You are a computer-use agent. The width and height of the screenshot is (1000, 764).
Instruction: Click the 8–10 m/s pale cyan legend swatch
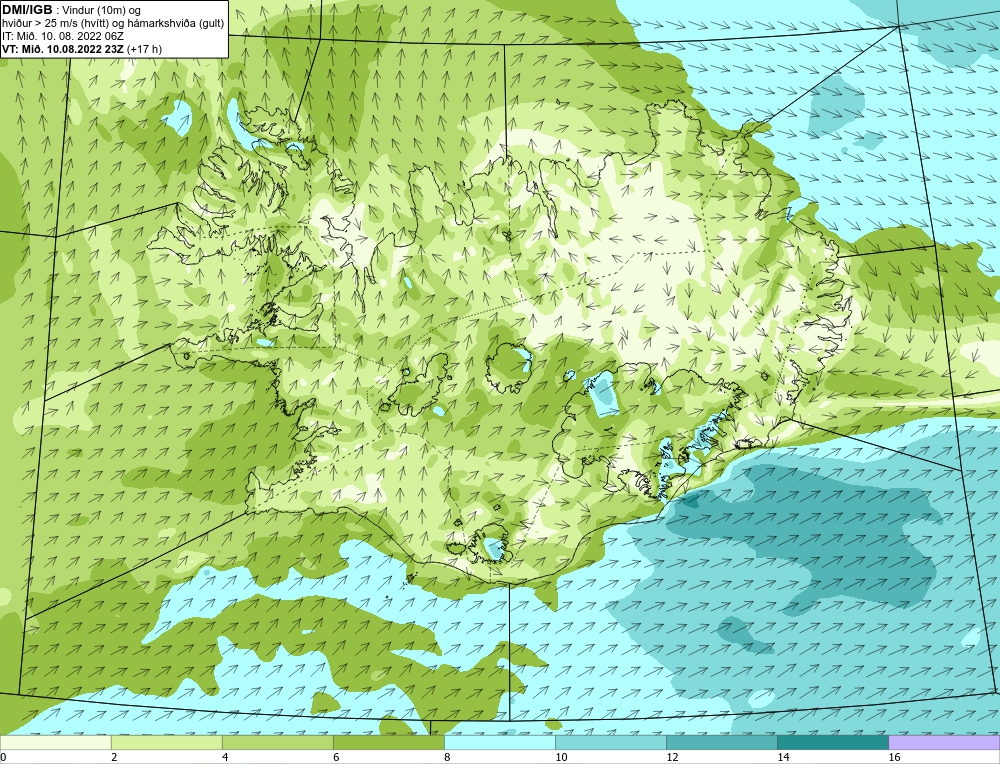500,742
